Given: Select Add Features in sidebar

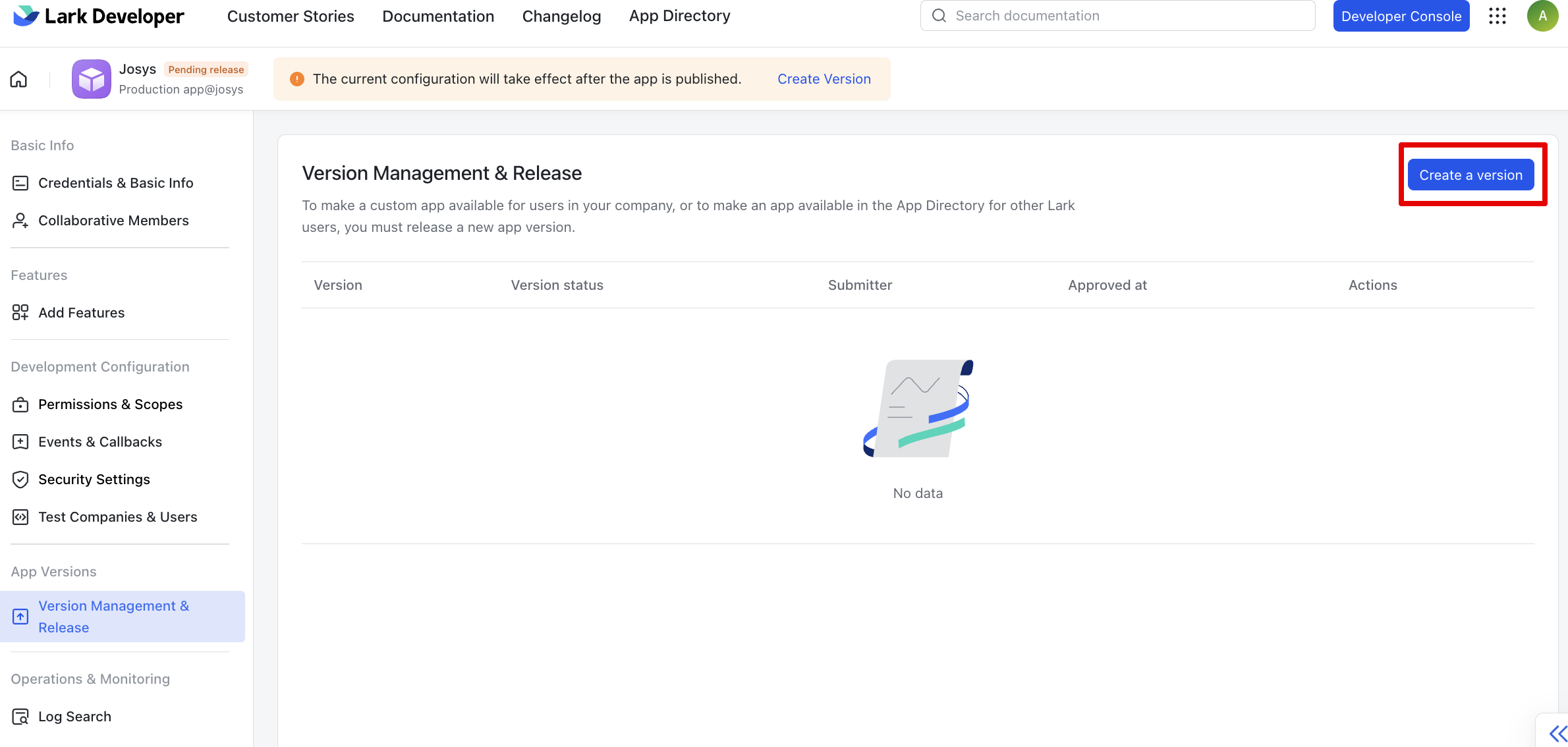Looking at the screenshot, I should click(81, 313).
